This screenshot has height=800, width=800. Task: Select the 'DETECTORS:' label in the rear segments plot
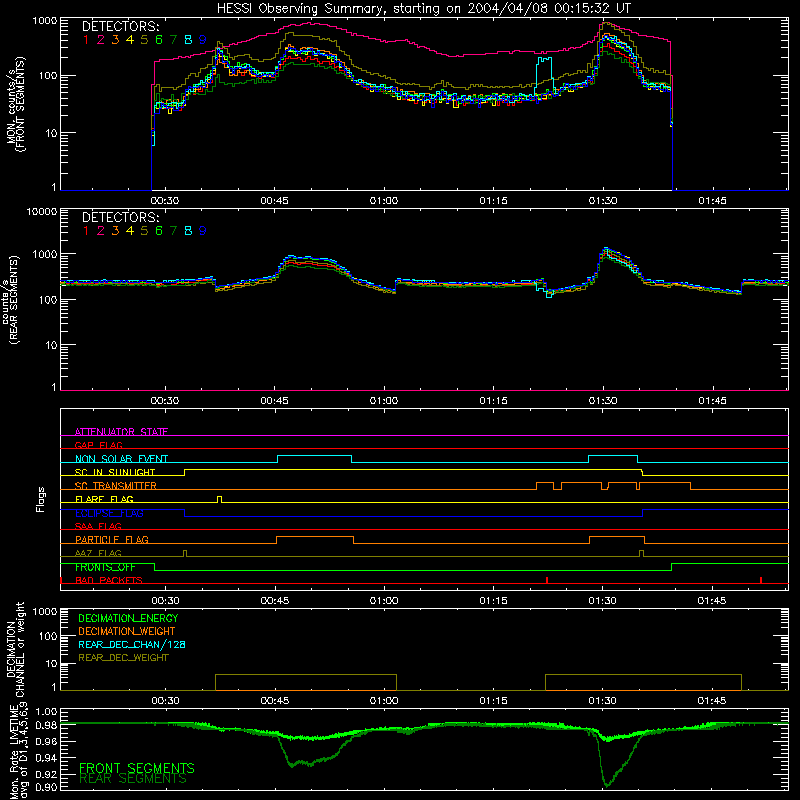coord(121,218)
